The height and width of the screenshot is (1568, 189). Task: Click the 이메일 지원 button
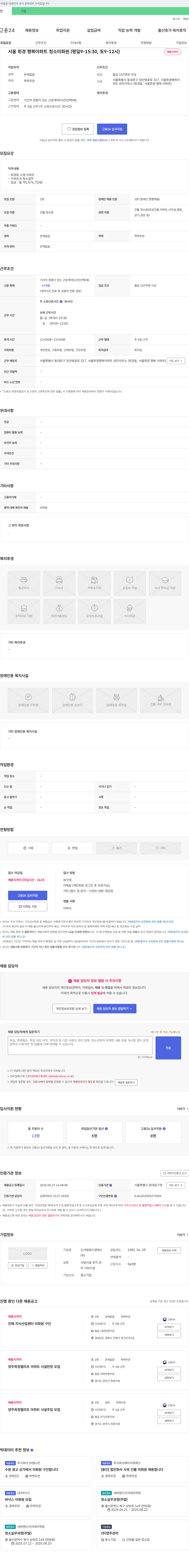27,906
